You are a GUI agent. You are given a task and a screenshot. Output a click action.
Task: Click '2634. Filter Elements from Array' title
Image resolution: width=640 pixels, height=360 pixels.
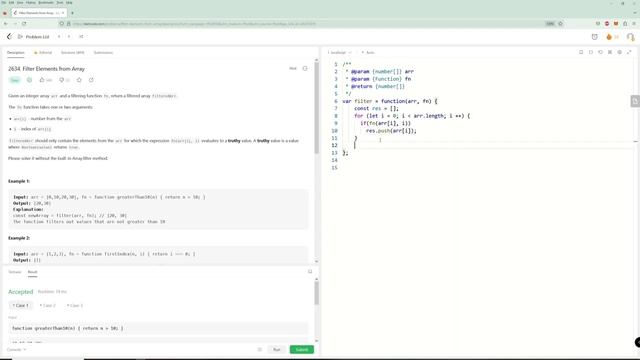tap(47, 69)
